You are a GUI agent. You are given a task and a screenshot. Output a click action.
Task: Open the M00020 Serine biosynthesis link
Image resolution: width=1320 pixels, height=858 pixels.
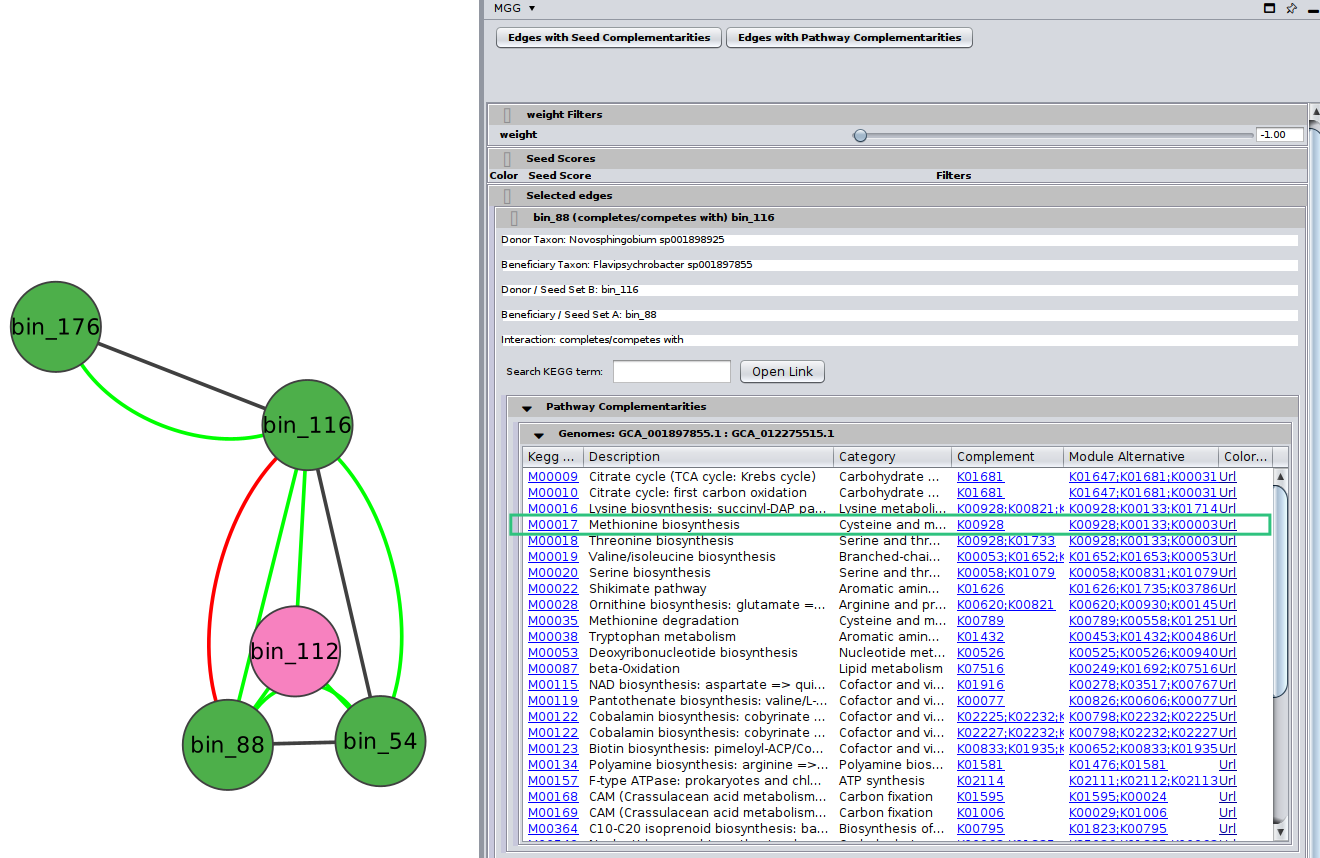click(553, 573)
